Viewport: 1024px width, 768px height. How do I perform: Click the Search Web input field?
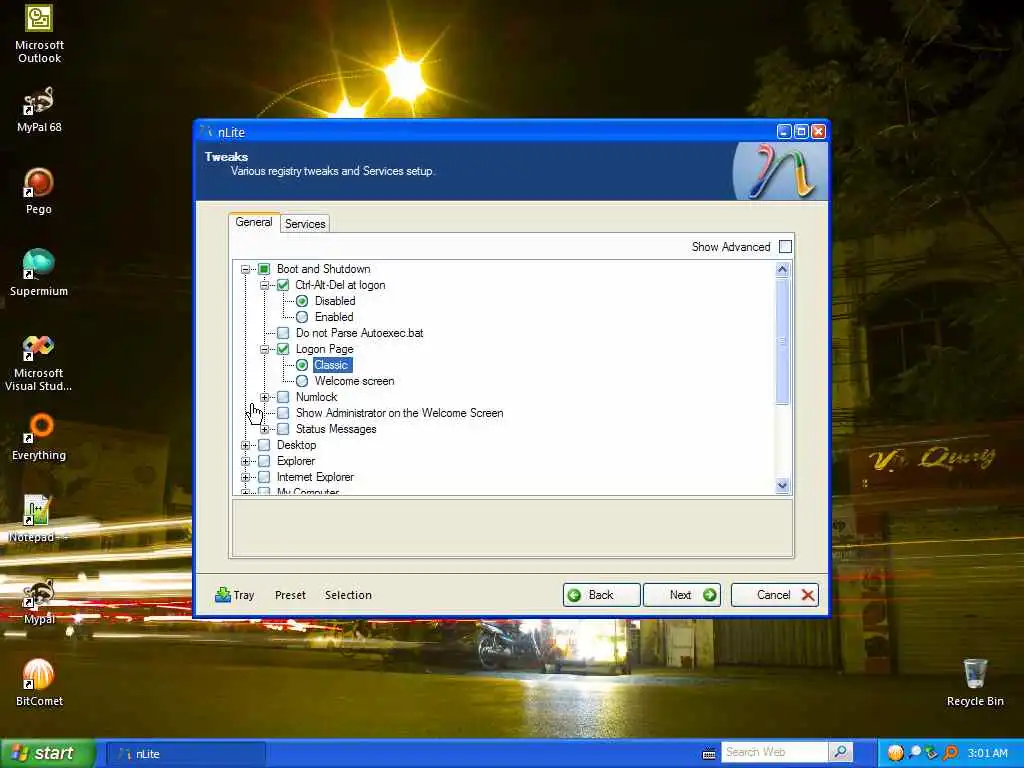click(775, 752)
